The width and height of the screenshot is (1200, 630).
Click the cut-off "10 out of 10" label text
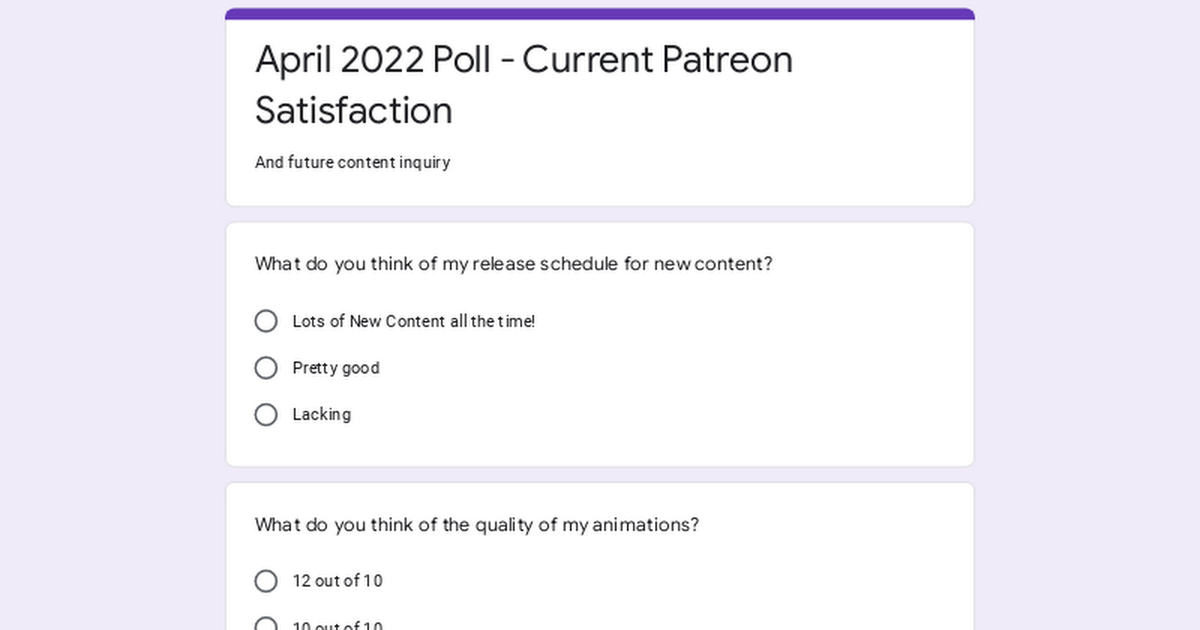point(337,625)
